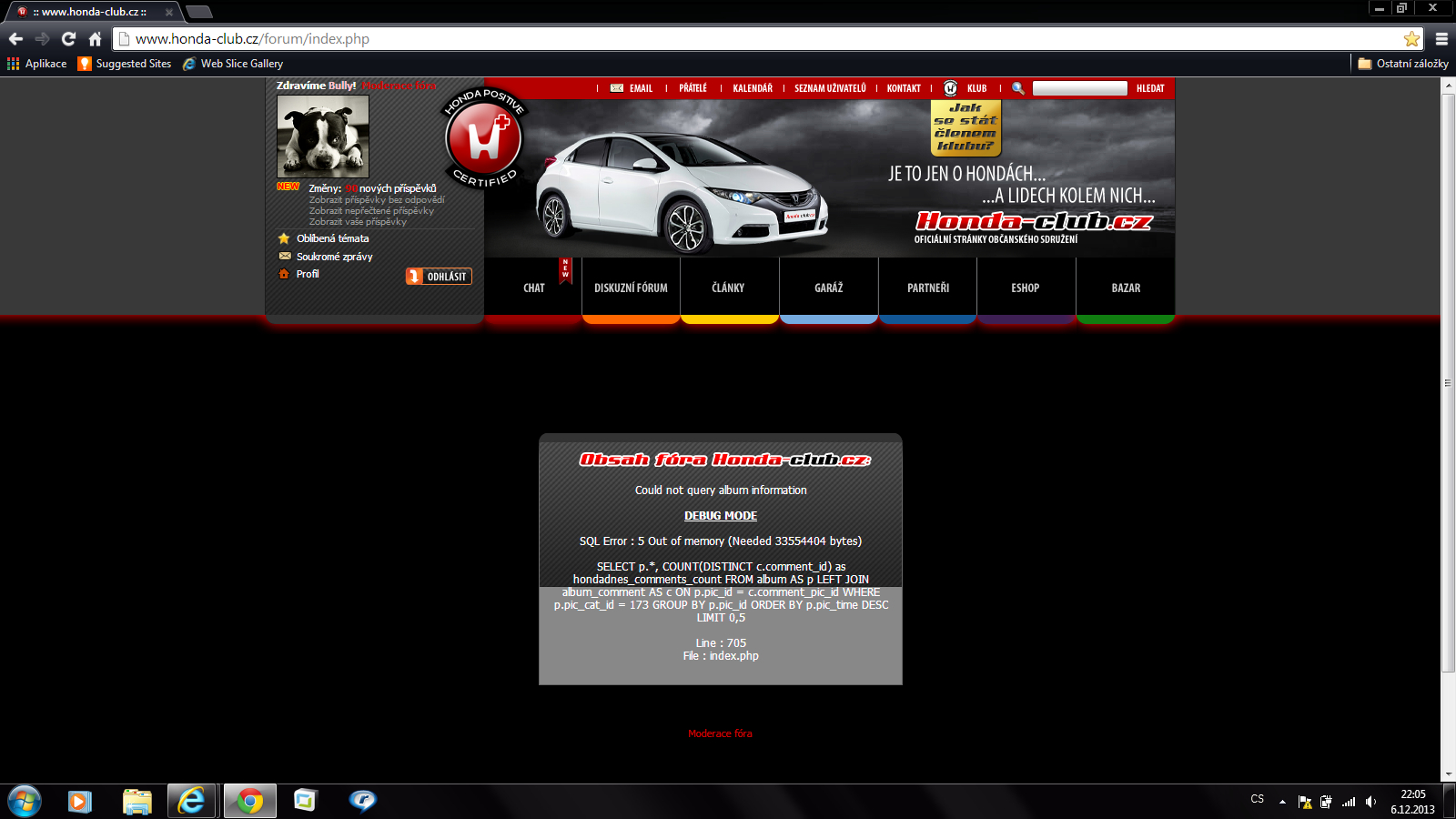Open Aplikace apps shortcut in bookmarks bar
Viewport: 1456px width, 819px height.
point(37,64)
